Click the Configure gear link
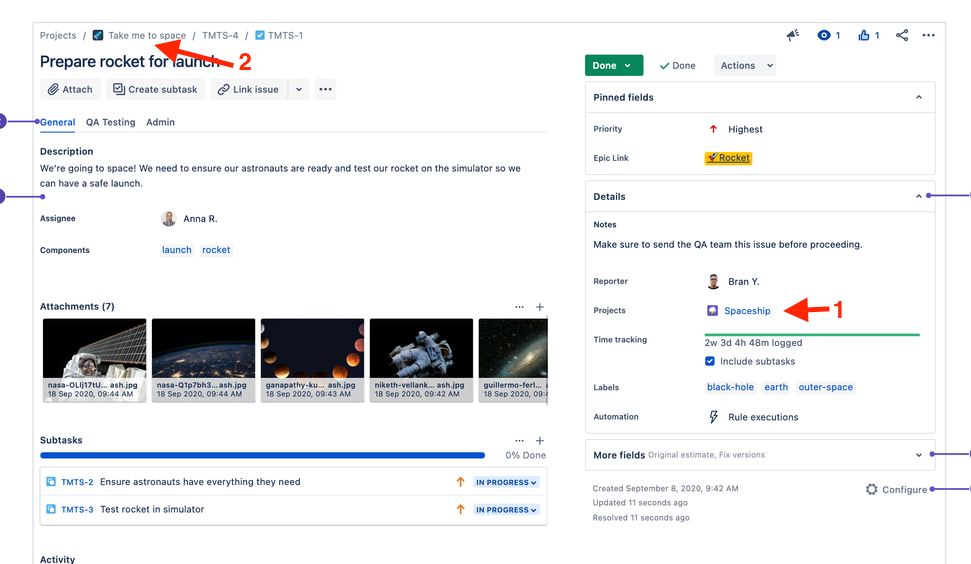Viewport: 971px width, 564px height. 896,489
